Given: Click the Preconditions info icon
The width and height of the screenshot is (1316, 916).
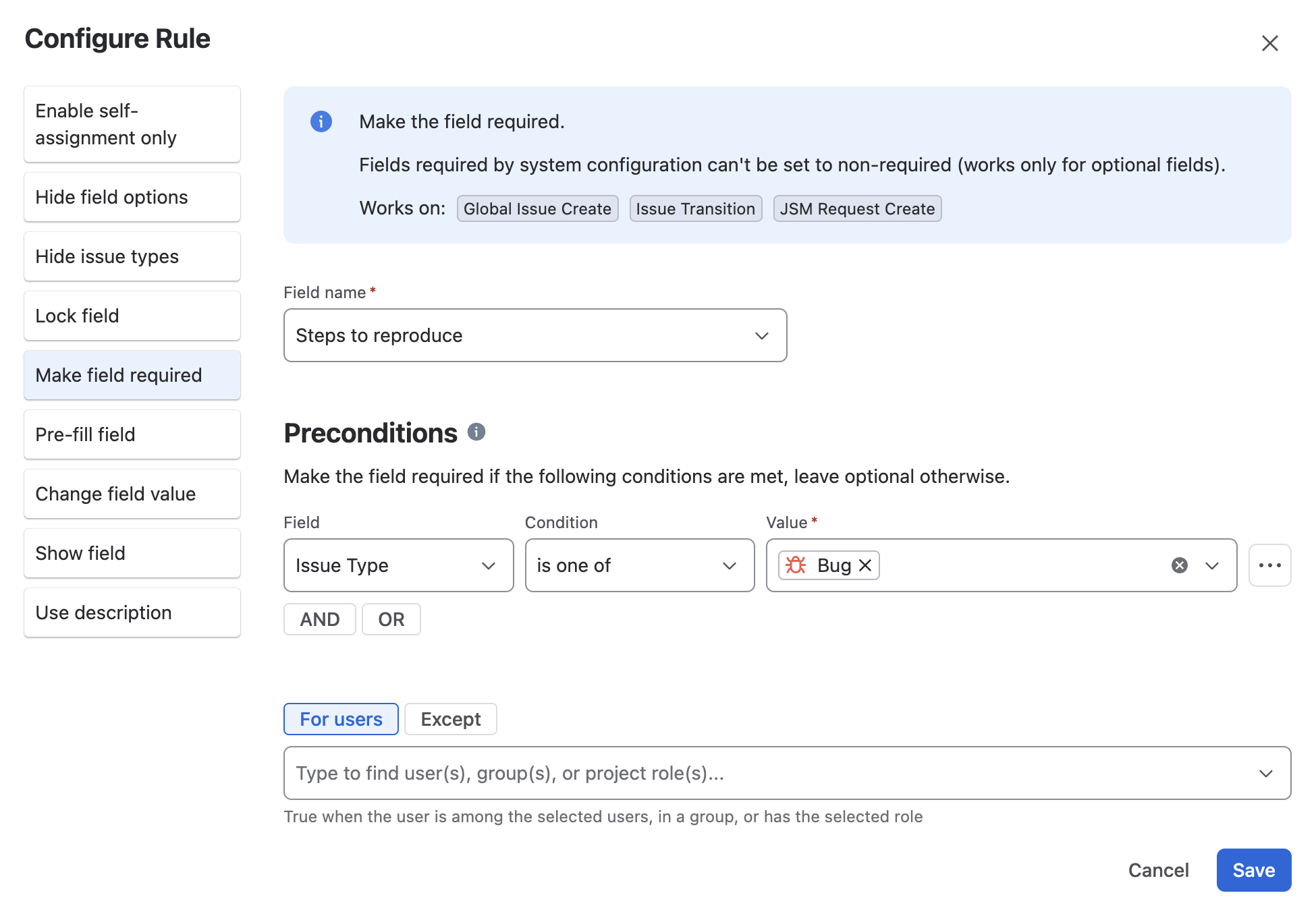Looking at the screenshot, I should click(476, 432).
